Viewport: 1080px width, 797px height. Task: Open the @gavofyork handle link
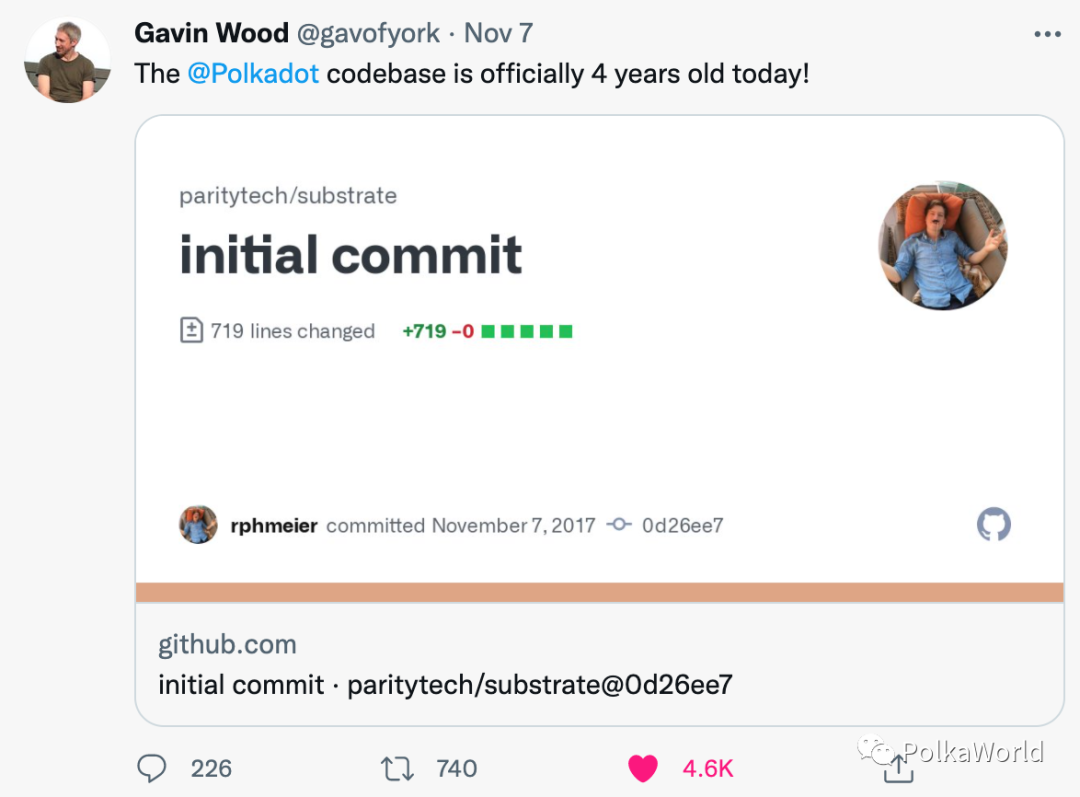pos(368,33)
